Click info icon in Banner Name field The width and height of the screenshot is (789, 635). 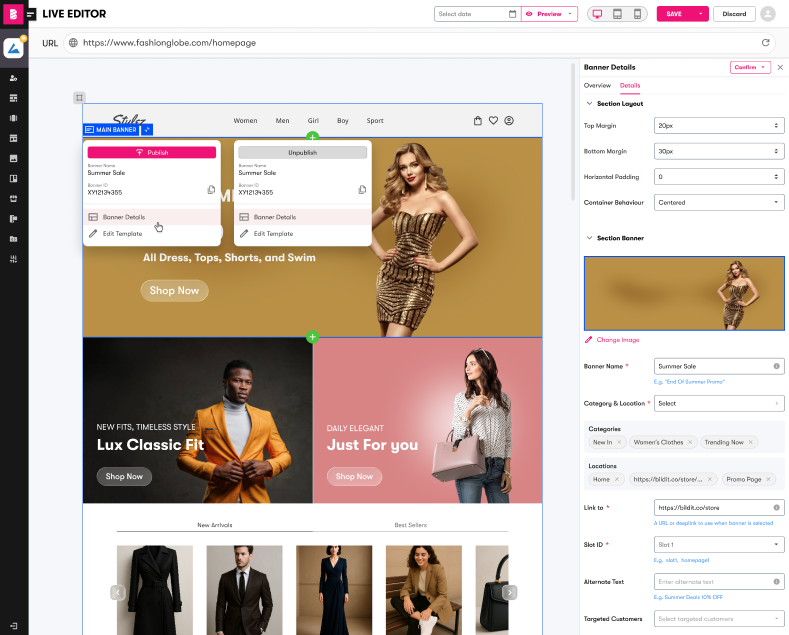click(x=776, y=366)
